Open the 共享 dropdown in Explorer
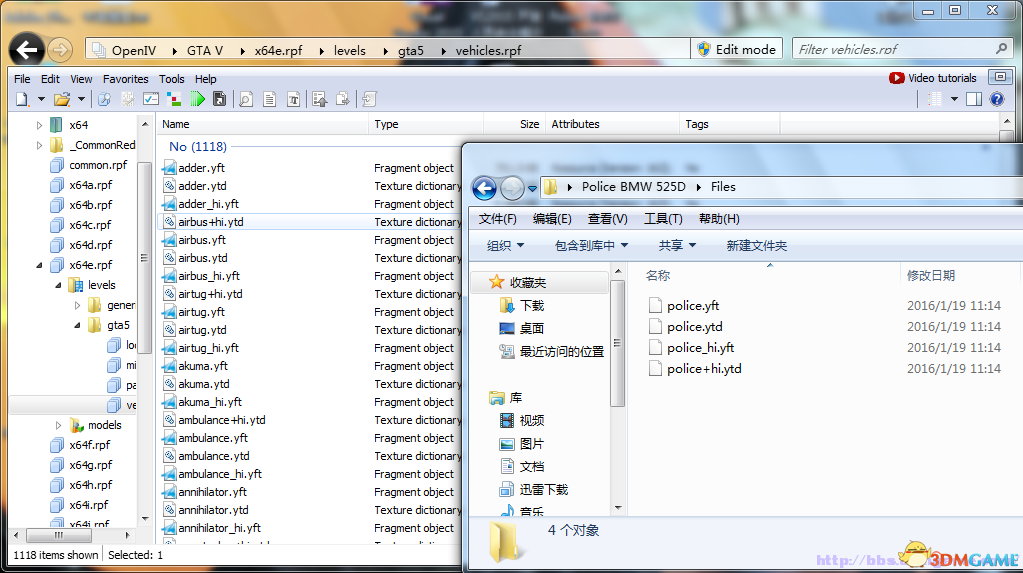The image size is (1023, 573). point(677,245)
